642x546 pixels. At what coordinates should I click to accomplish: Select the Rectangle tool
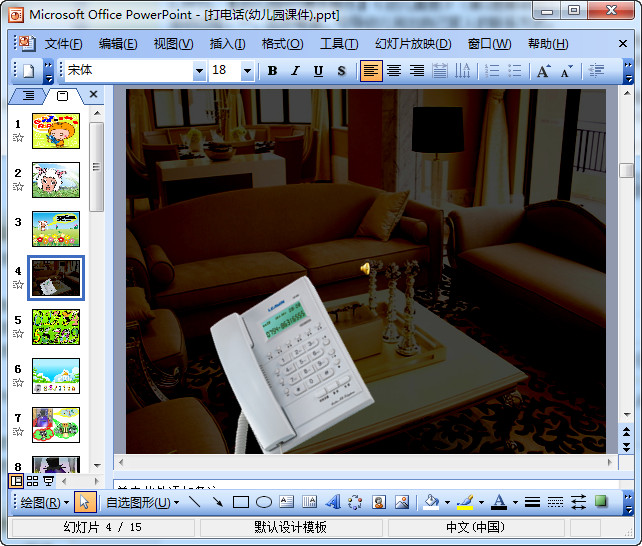click(x=241, y=502)
